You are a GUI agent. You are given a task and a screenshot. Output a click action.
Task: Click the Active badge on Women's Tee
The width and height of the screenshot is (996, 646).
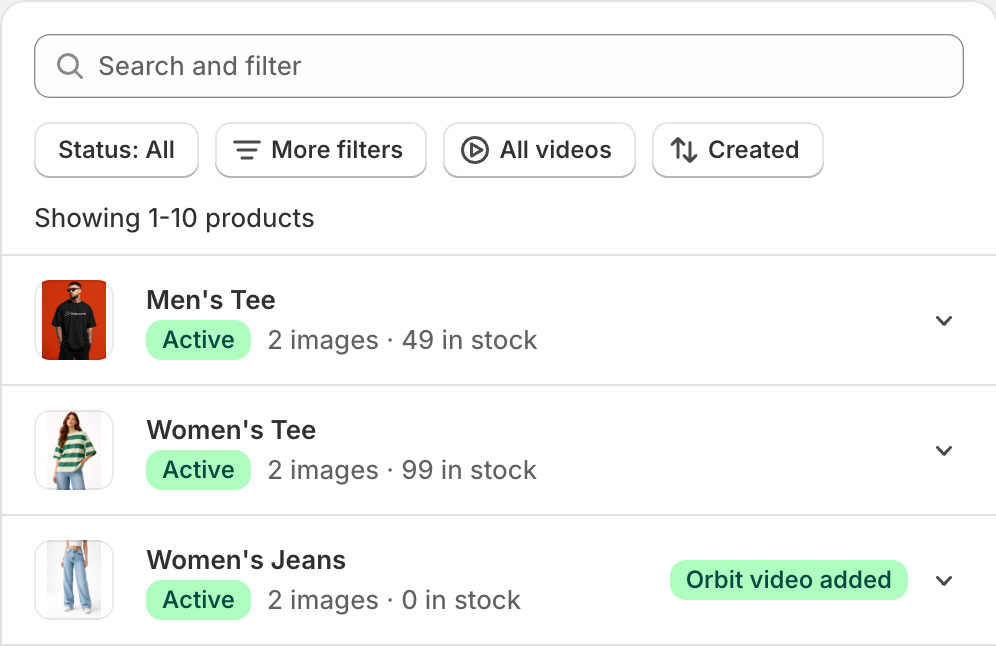point(198,470)
